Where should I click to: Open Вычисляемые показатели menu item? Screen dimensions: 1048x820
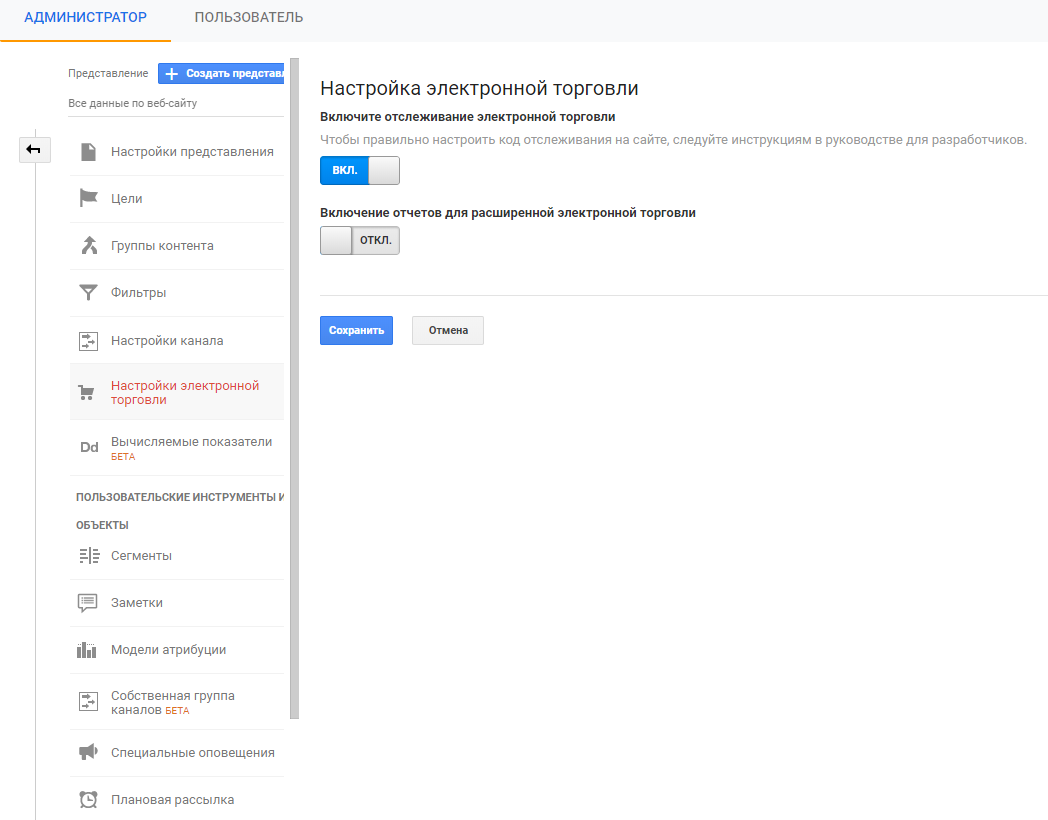[x=191, y=442]
